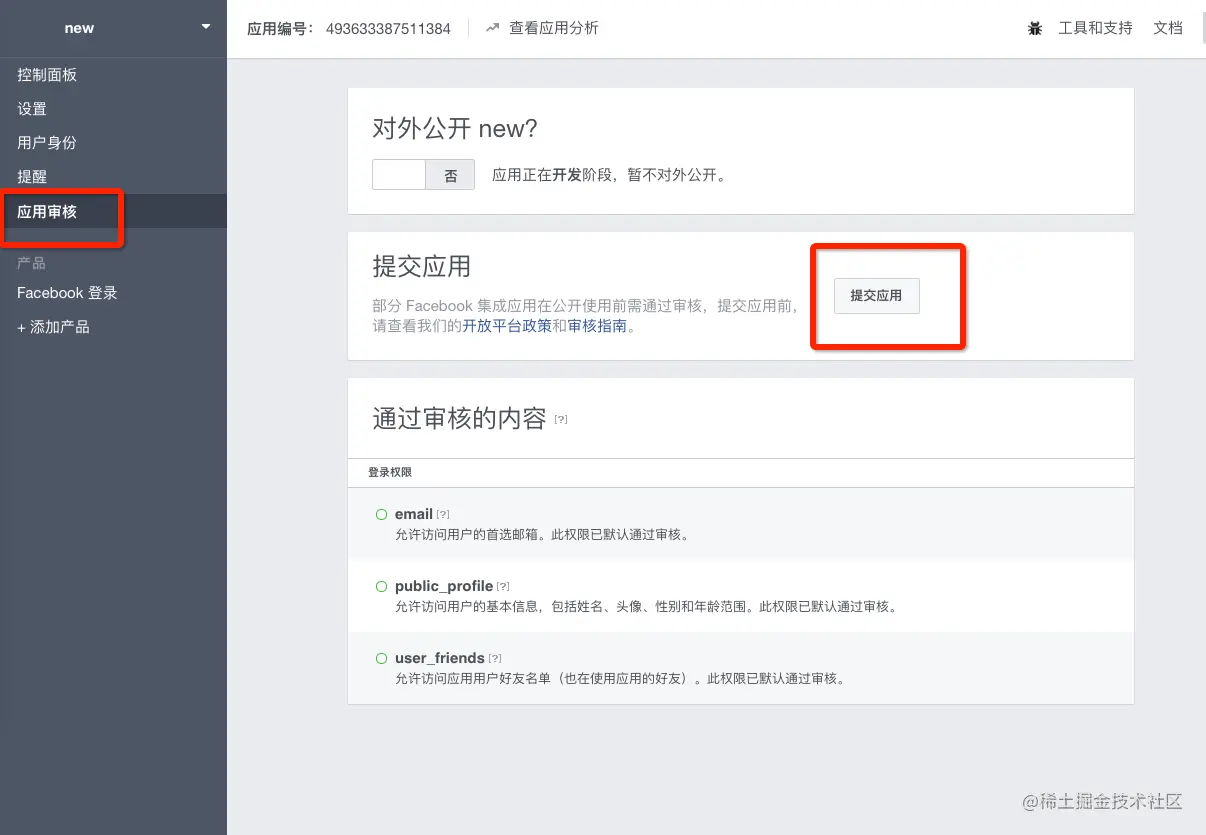
Task: Click the green status circle for user_friends
Action: (x=381, y=658)
